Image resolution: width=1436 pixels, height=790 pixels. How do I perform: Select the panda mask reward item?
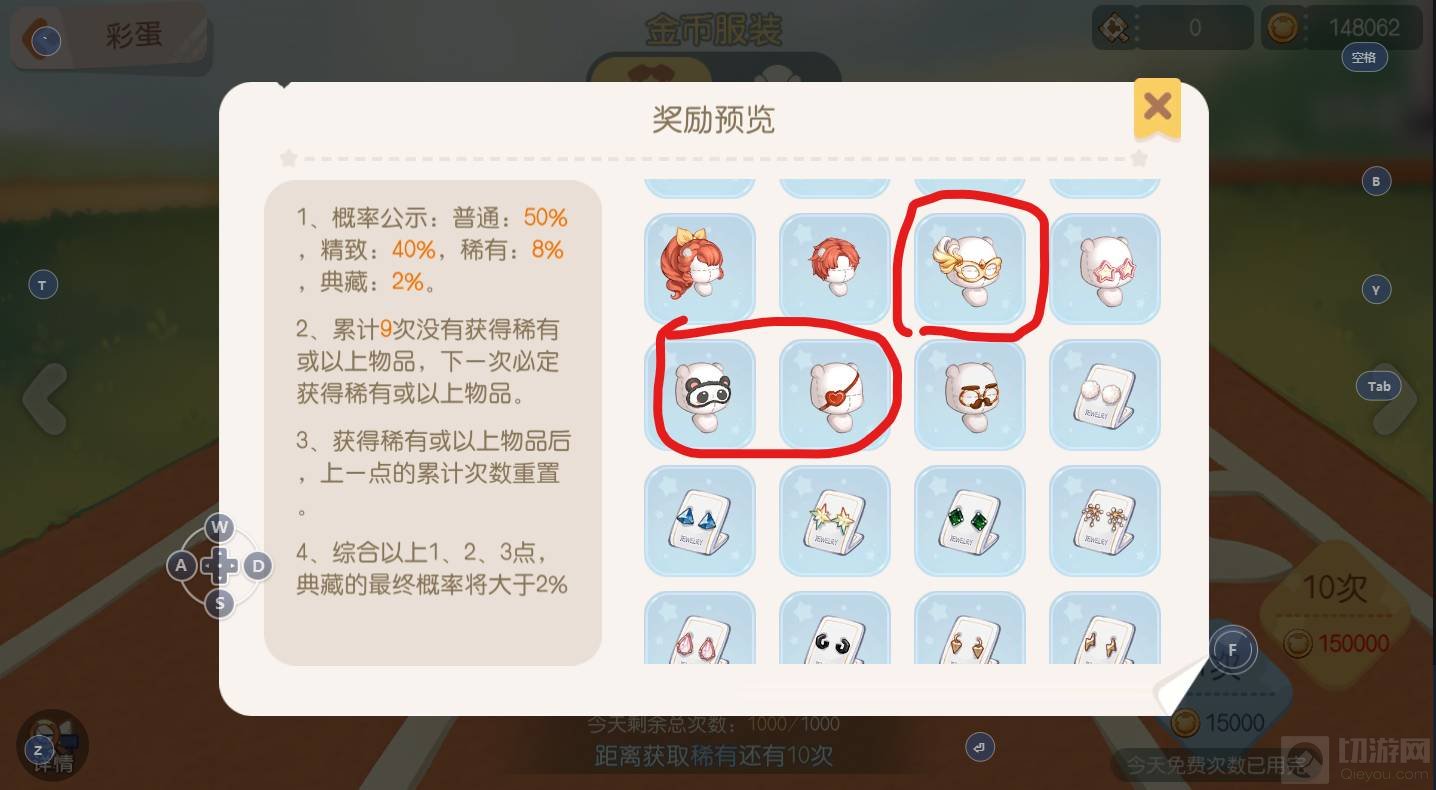pos(699,395)
